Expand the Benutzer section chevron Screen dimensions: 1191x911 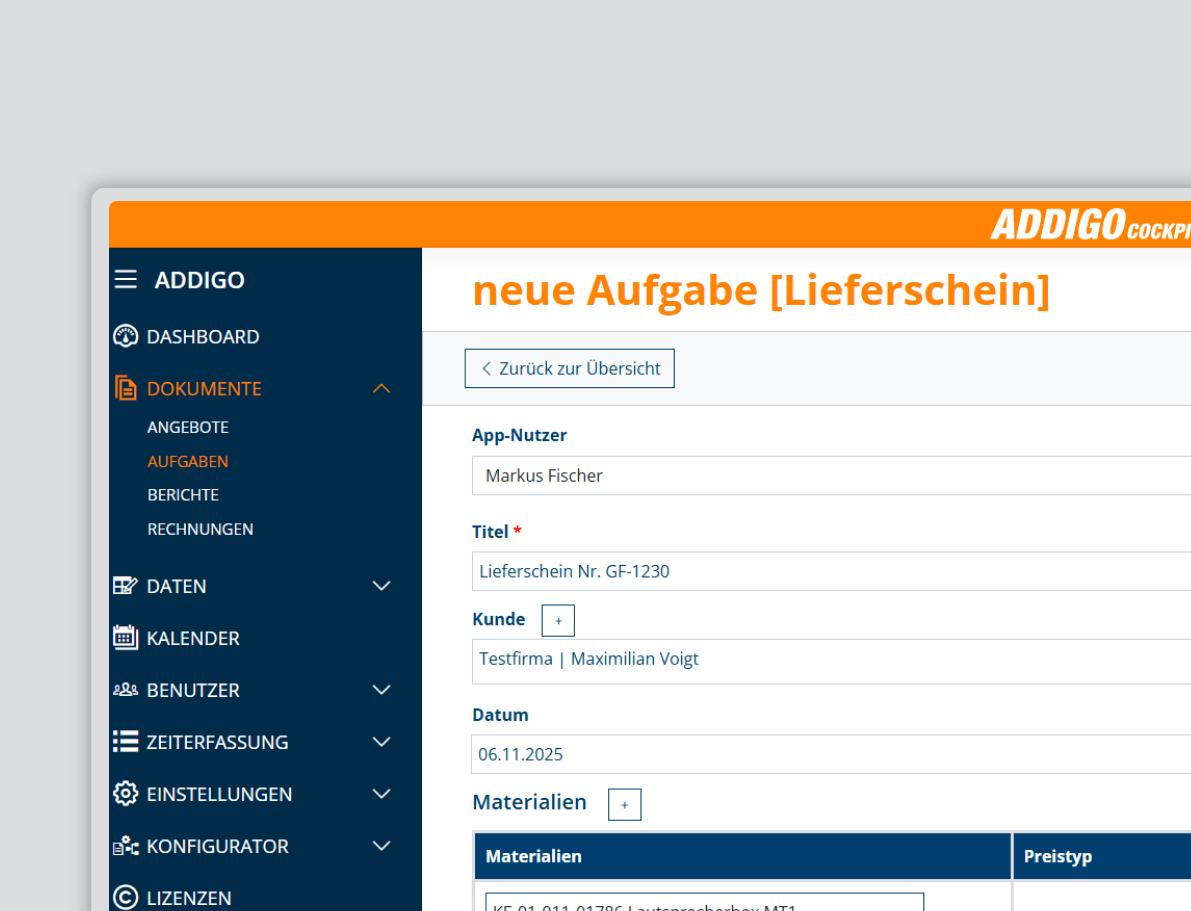(381, 690)
